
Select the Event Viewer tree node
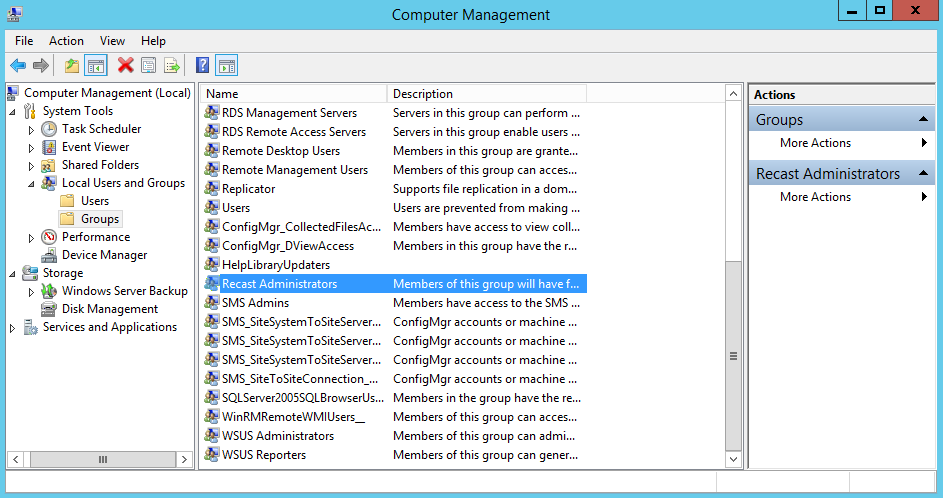[95, 147]
